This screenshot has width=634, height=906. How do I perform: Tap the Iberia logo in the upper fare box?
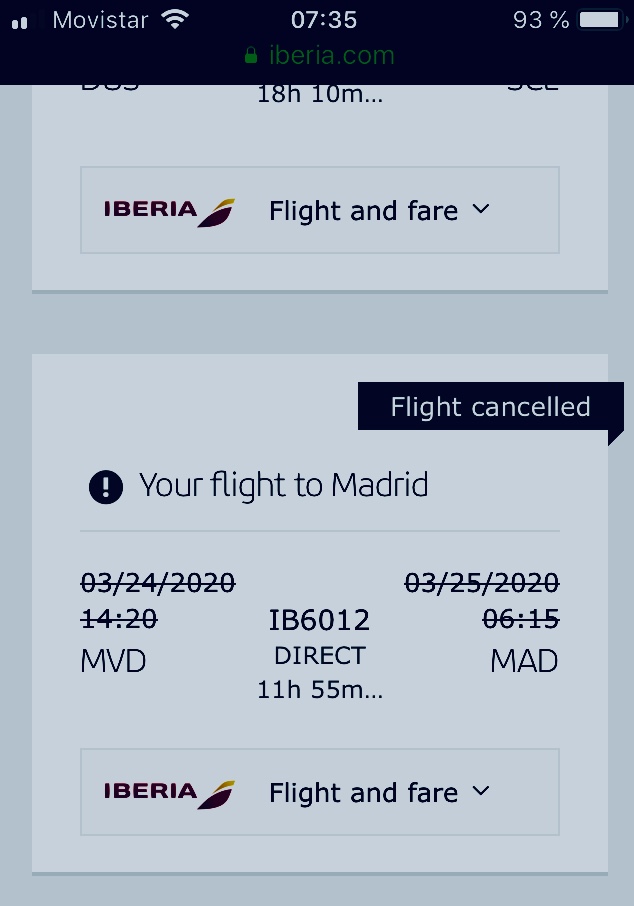(169, 211)
